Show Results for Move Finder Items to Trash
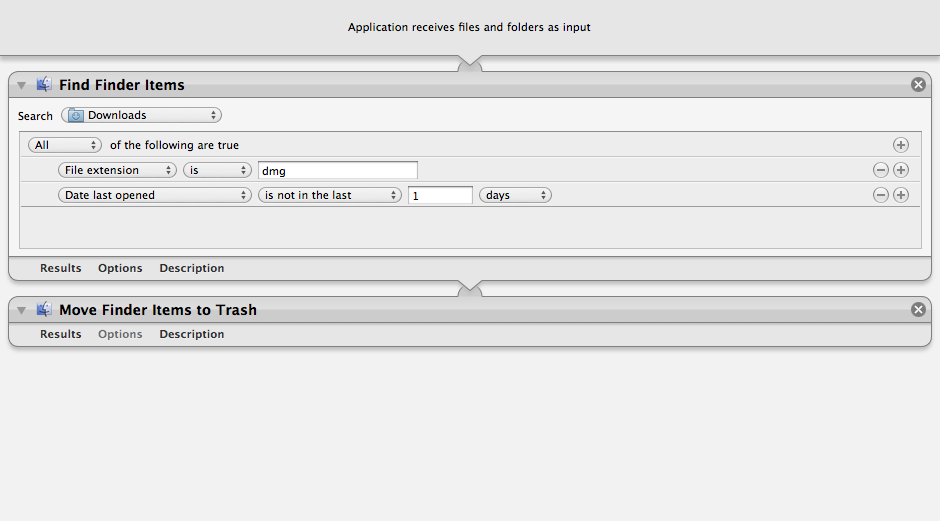This screenshot has width=940, height=521. (x=61, y=334)
